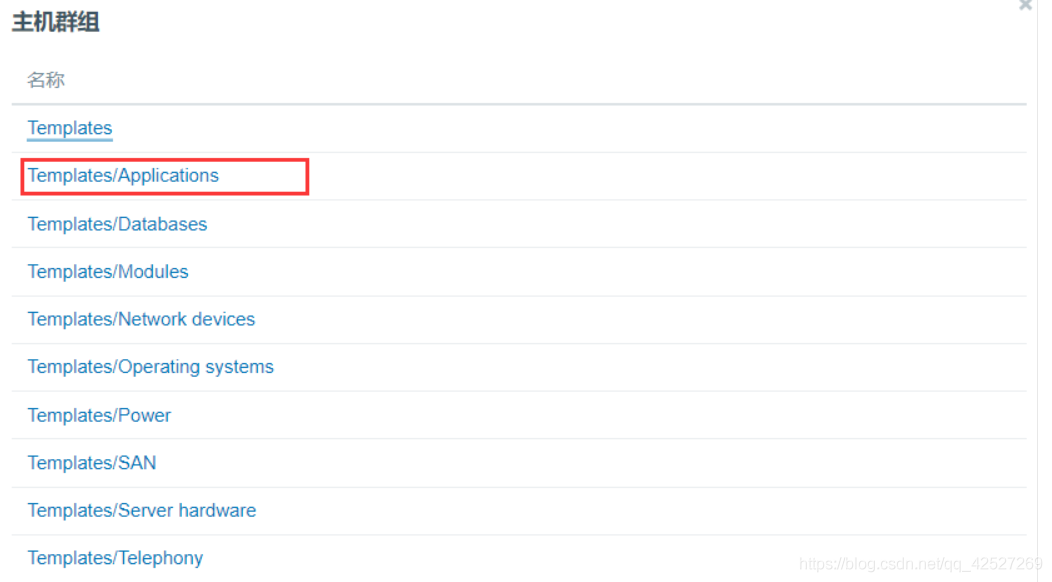This screenshot has width=1052, height=582.
Task: Click the Templates/SAN link
Action: pos(92,463)
